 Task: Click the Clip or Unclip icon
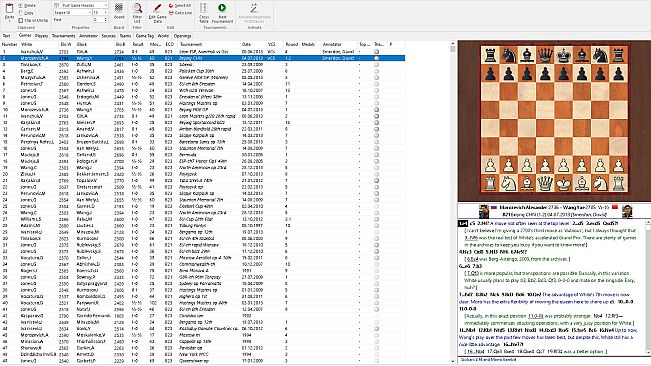click(21, 20)
